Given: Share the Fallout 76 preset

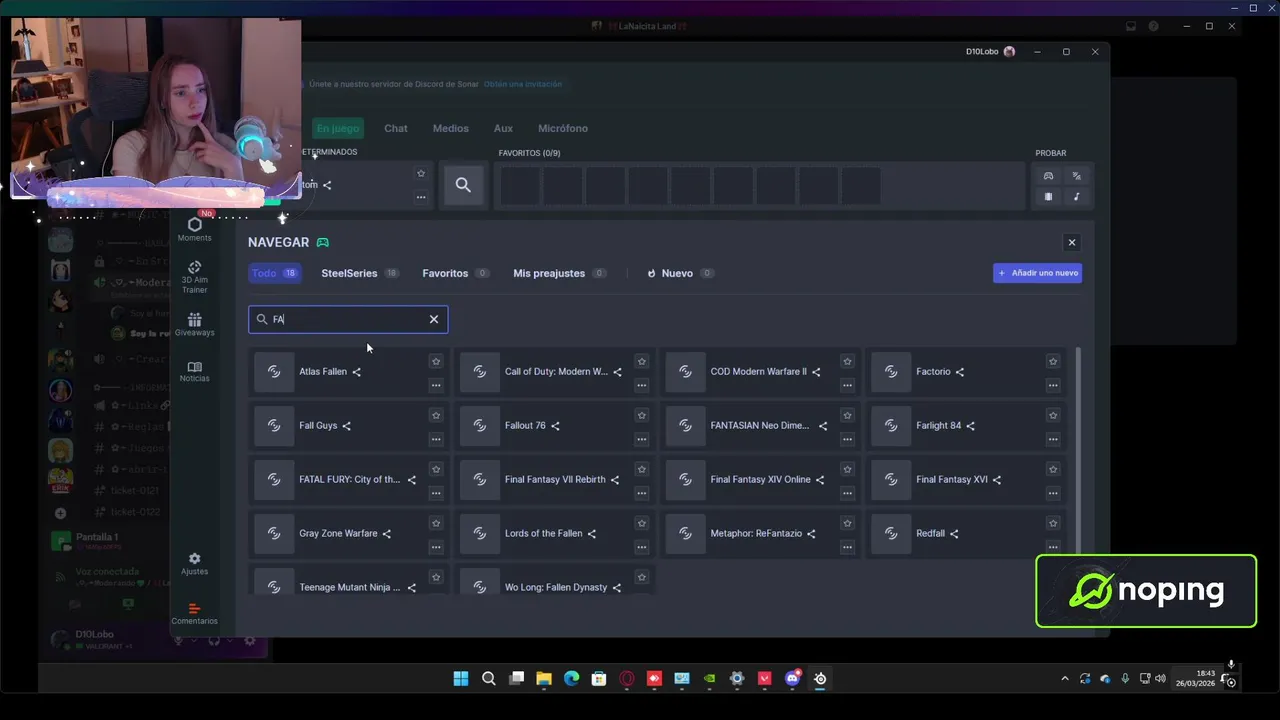Looking at the screenshot, I should (x=555, y=426).
